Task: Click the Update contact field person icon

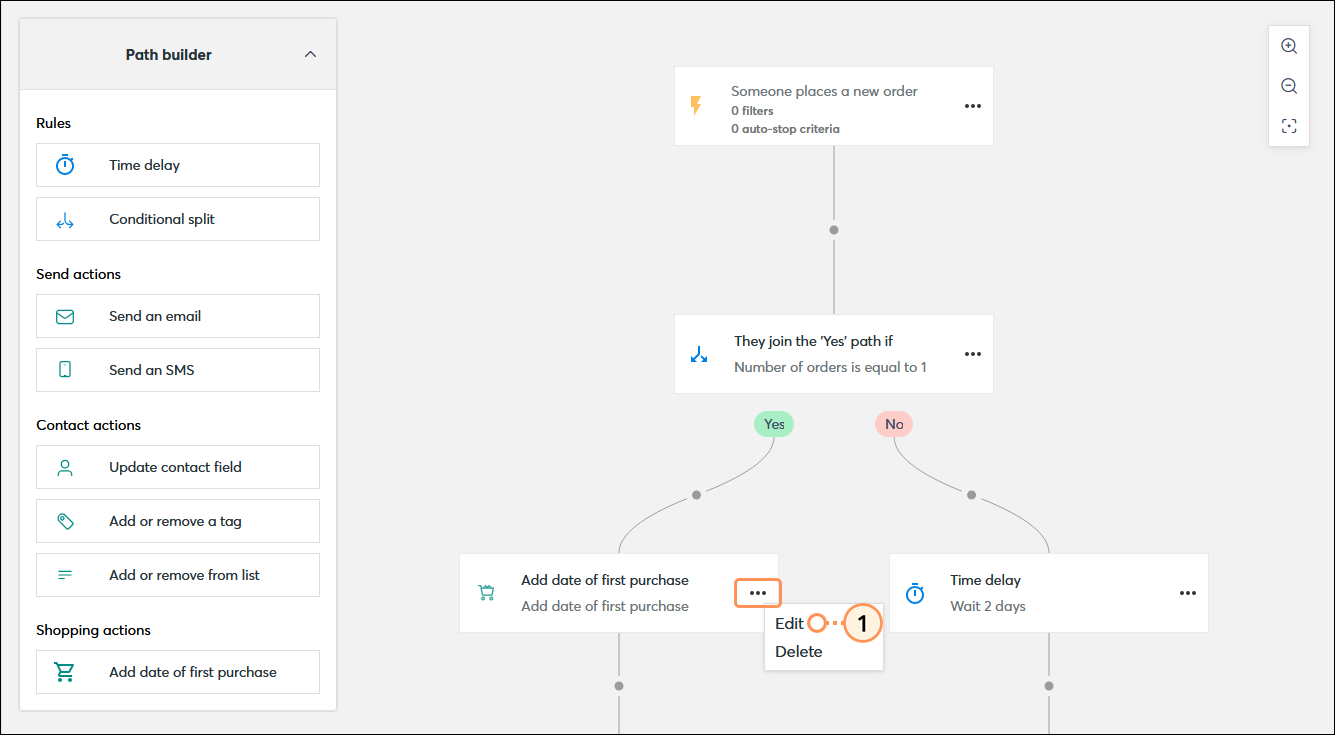Action: click(64, 467)
